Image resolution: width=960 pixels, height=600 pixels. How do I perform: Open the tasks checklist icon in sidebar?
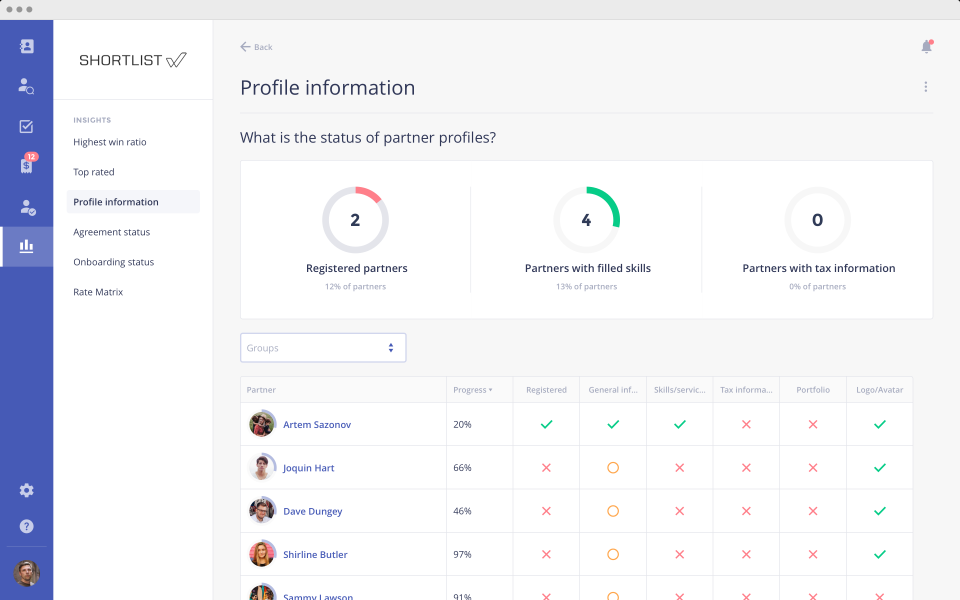click(x=26, y=126)
